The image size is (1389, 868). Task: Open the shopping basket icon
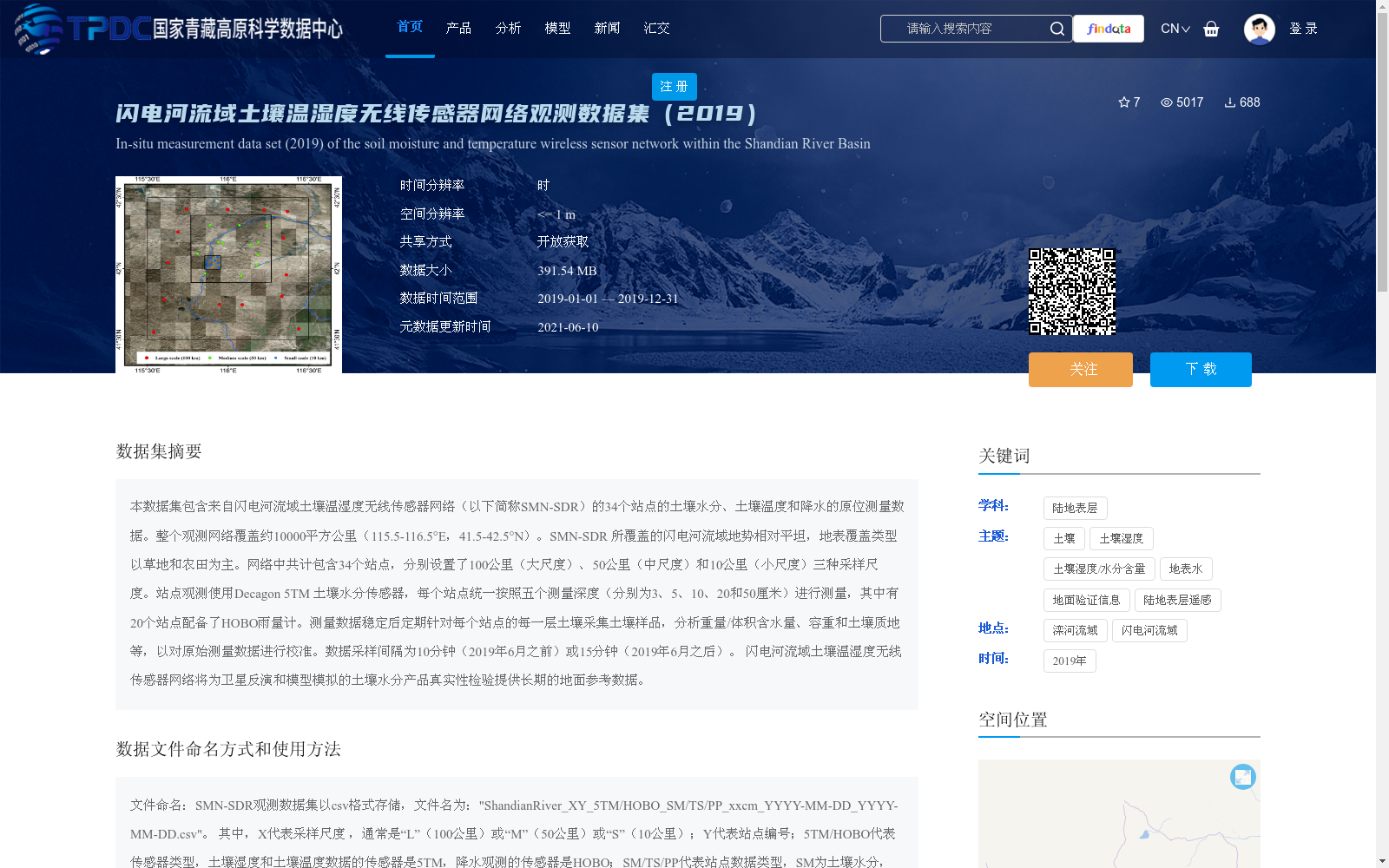point(1211,29)
